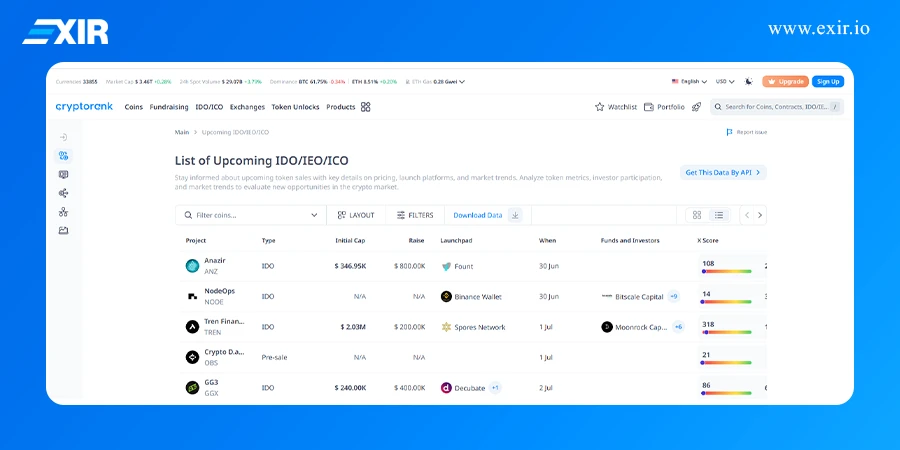Switch to list view layout
The width and height of the screenshot is (900, 450).
[719, 215]
